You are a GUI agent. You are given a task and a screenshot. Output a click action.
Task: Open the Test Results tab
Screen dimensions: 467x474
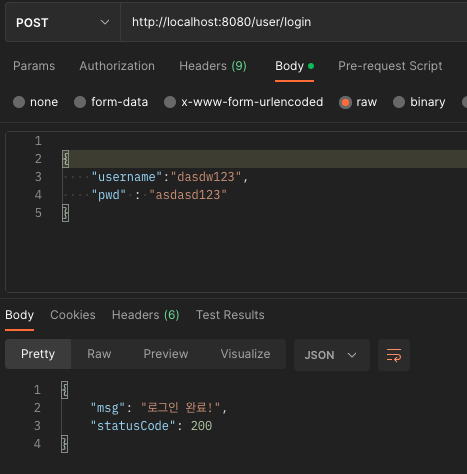230,315
